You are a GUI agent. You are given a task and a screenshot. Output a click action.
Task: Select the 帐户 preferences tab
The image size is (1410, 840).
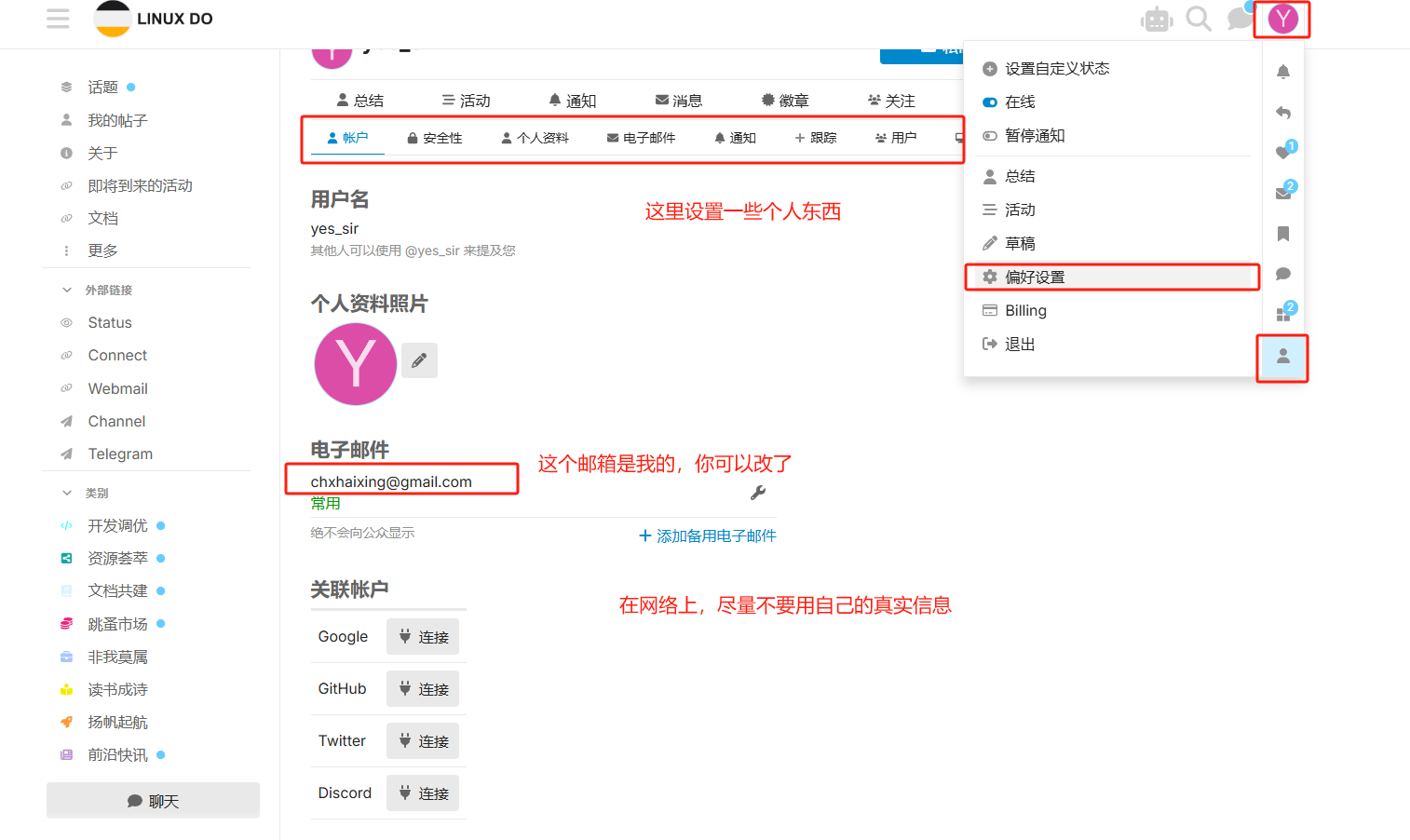(347, 138)
